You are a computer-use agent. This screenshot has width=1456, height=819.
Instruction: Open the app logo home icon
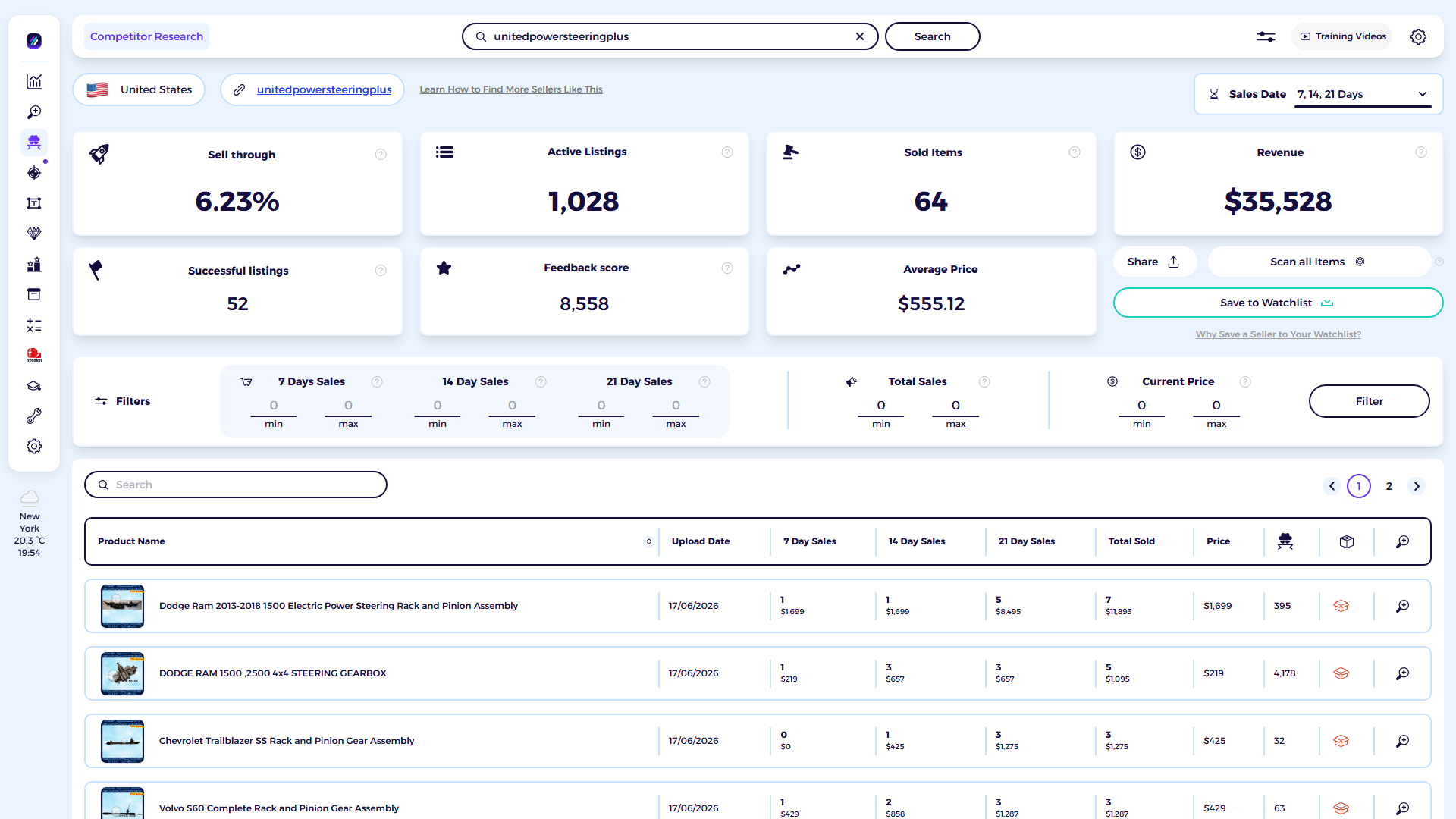coord(34,41)
